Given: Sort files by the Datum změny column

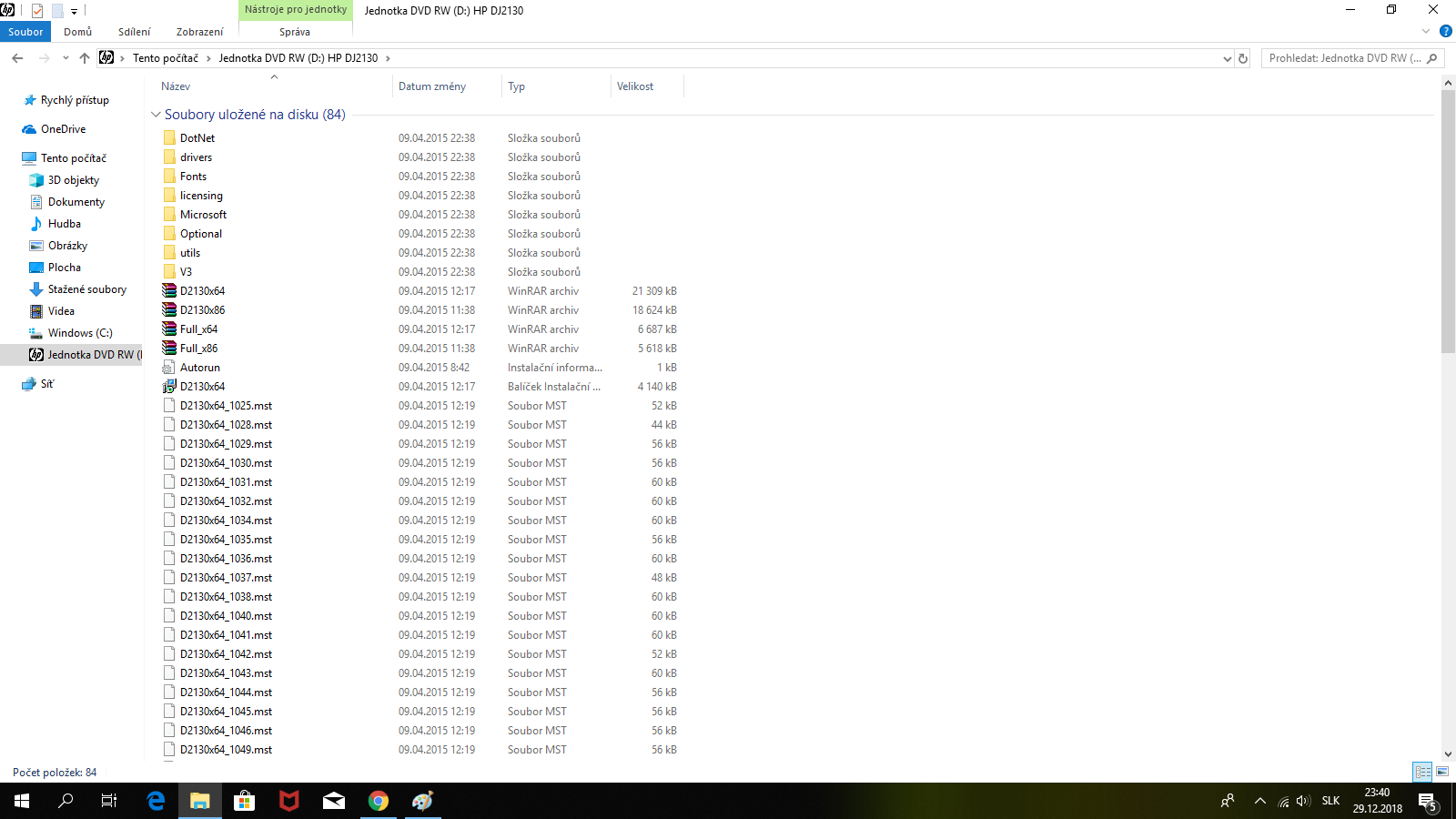Looking at the screenshot, I should tap(447, 86).
